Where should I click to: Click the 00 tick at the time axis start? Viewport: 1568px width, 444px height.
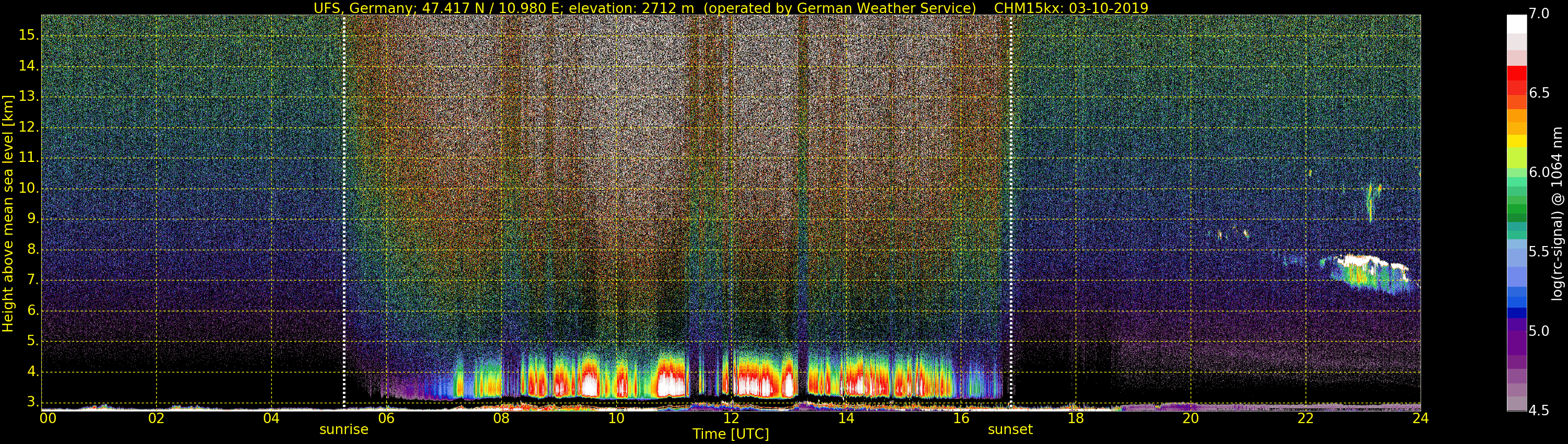(48, 418)
